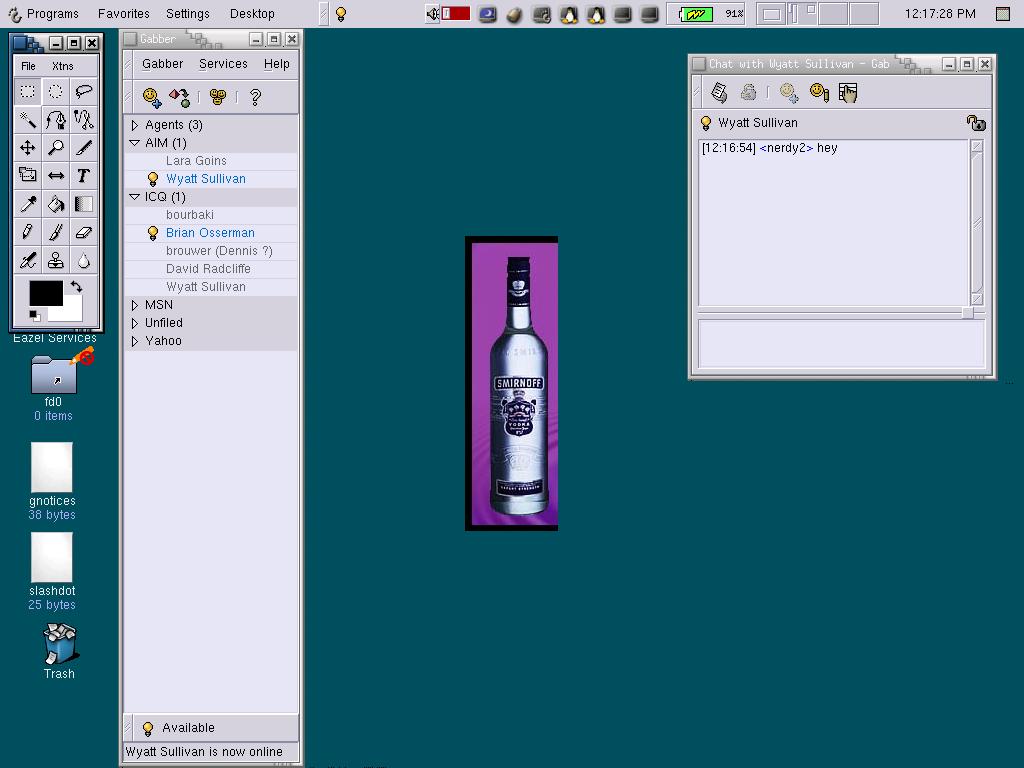Expand the Unfiled group
The height and width of the screenshot is (768, 1024).
point(135,323)
